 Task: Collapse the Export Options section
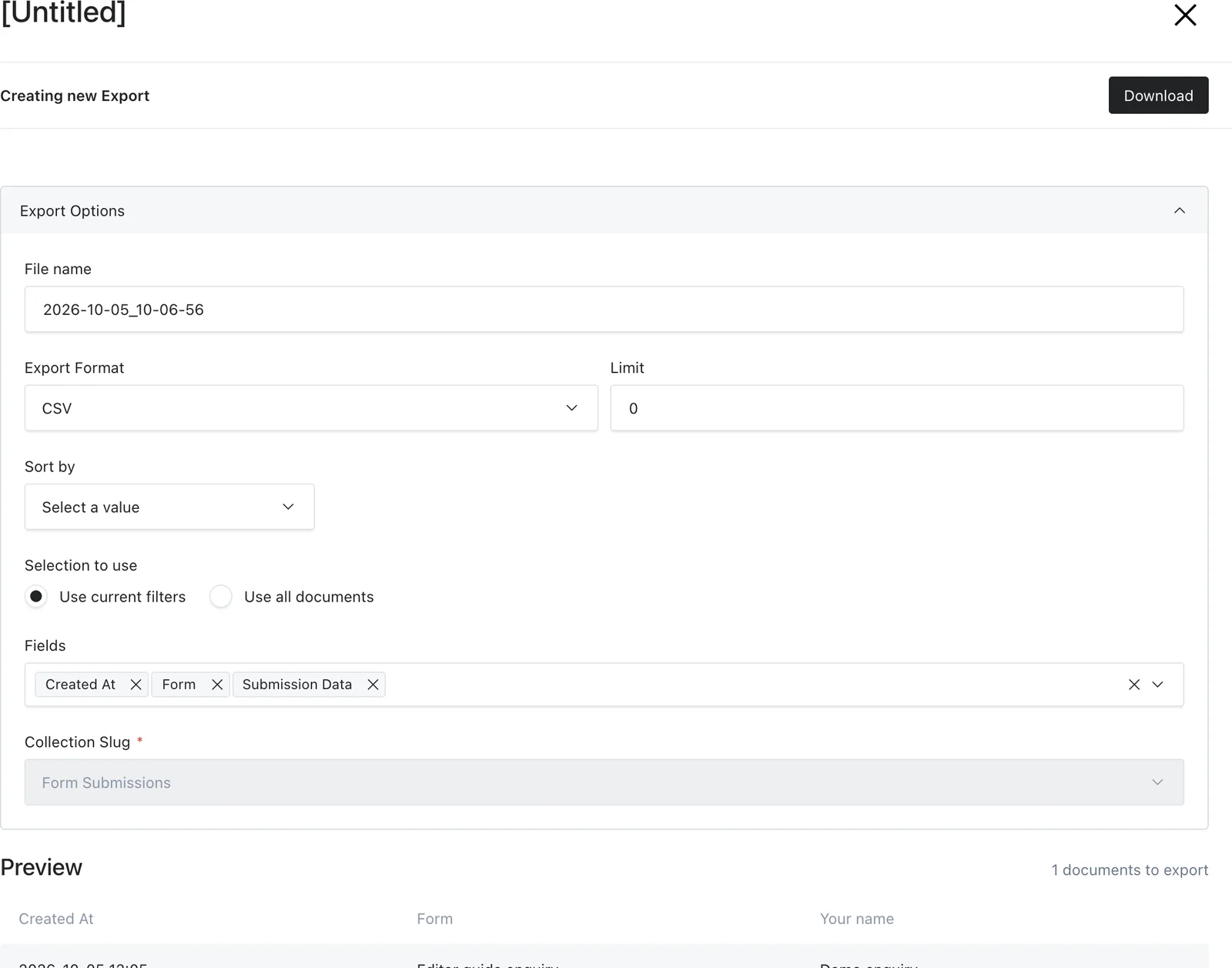point(1179,210)
